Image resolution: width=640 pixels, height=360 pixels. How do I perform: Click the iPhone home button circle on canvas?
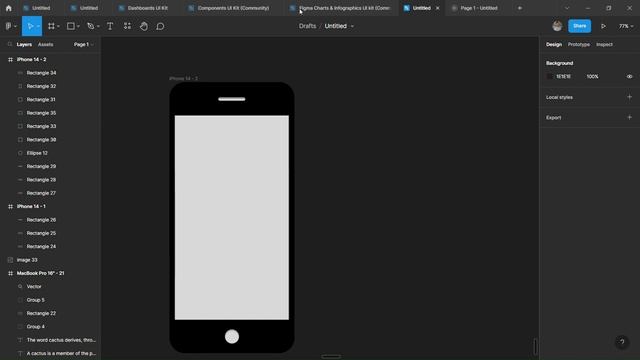[232, 336]
